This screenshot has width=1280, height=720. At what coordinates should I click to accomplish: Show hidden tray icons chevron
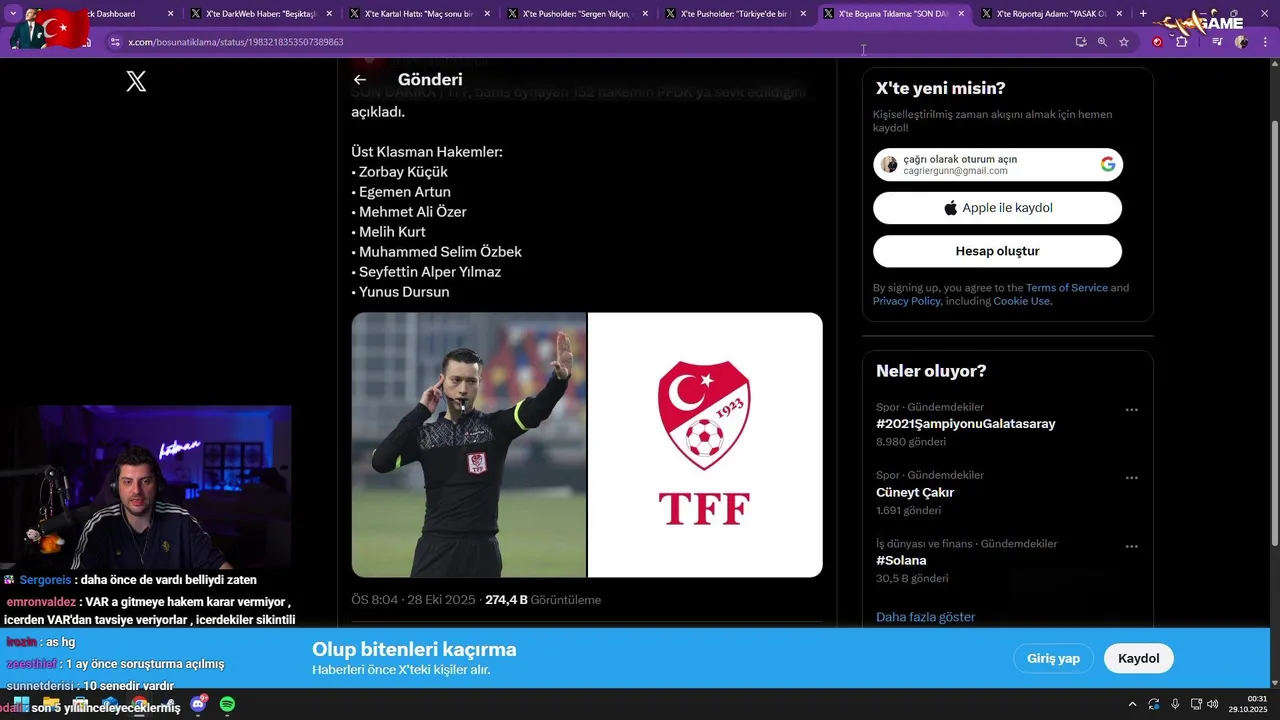(x=1132, y=704)
